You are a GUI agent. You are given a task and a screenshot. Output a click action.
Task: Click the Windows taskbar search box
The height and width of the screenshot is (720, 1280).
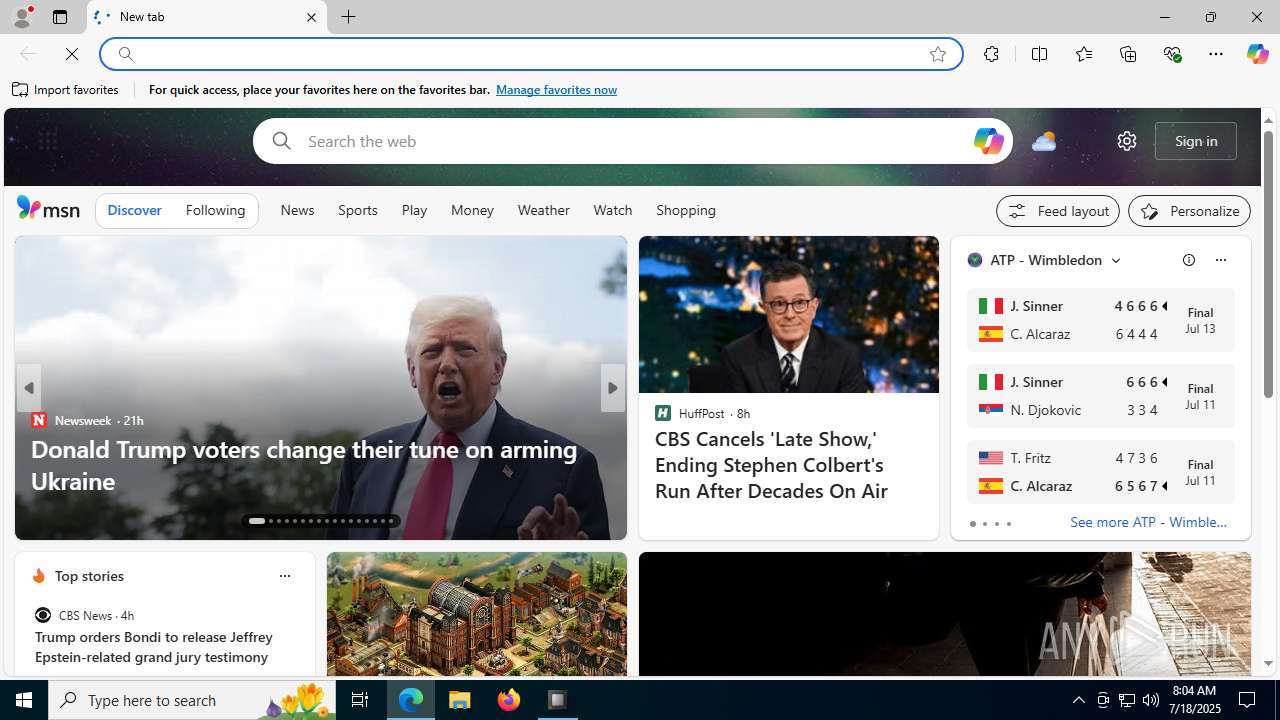pos(190,700)
